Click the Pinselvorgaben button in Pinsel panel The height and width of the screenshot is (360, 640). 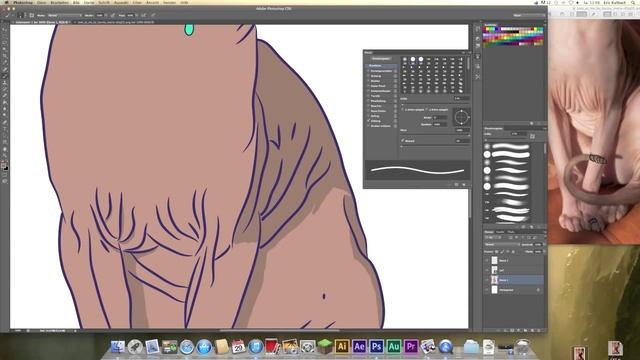tap(380, 58)
